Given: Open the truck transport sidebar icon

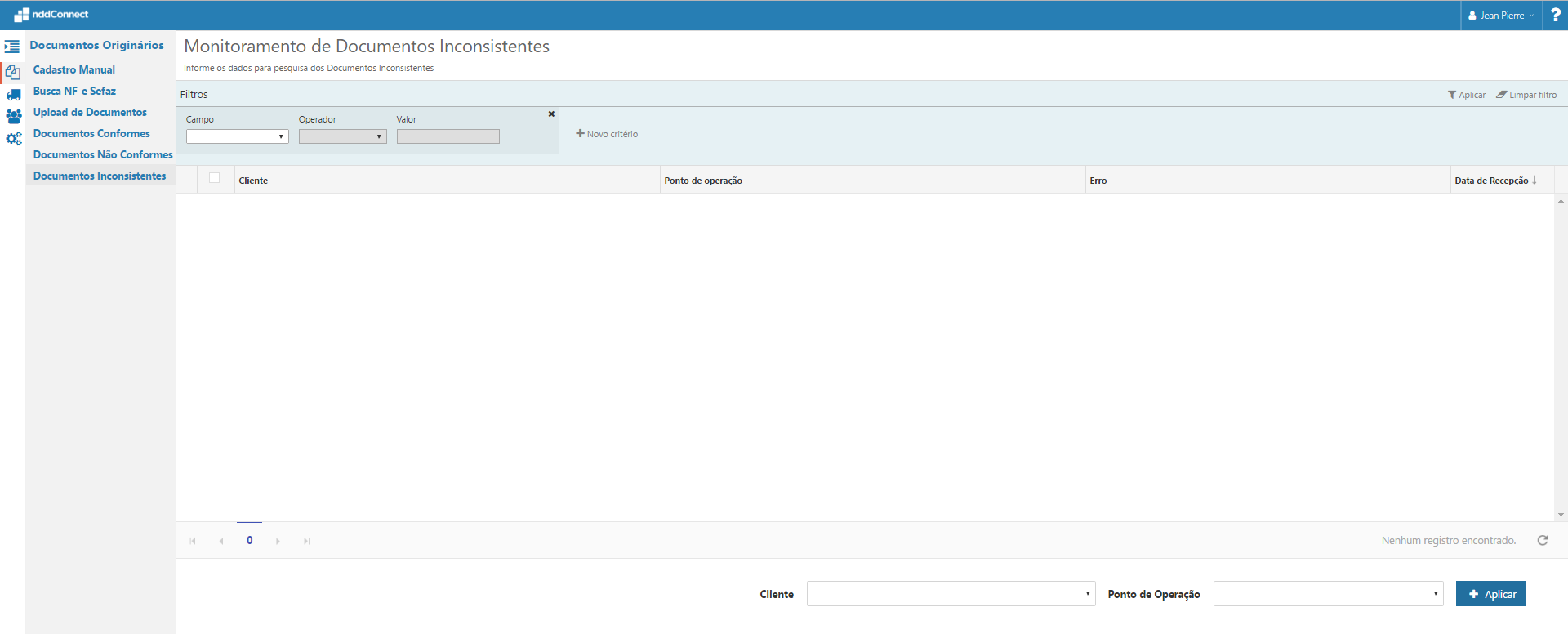Looking at the screenshot, I should tap(13, 95).
